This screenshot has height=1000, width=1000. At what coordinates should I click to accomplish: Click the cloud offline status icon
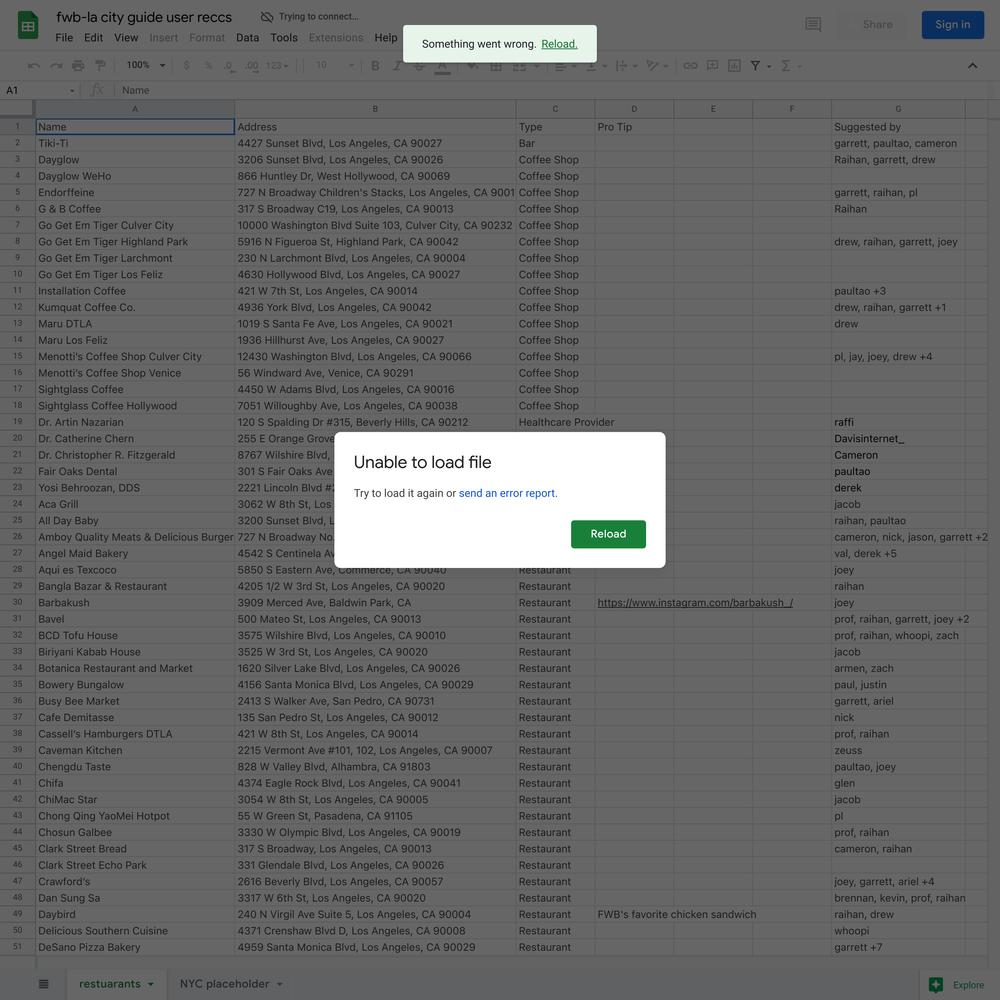267,17
